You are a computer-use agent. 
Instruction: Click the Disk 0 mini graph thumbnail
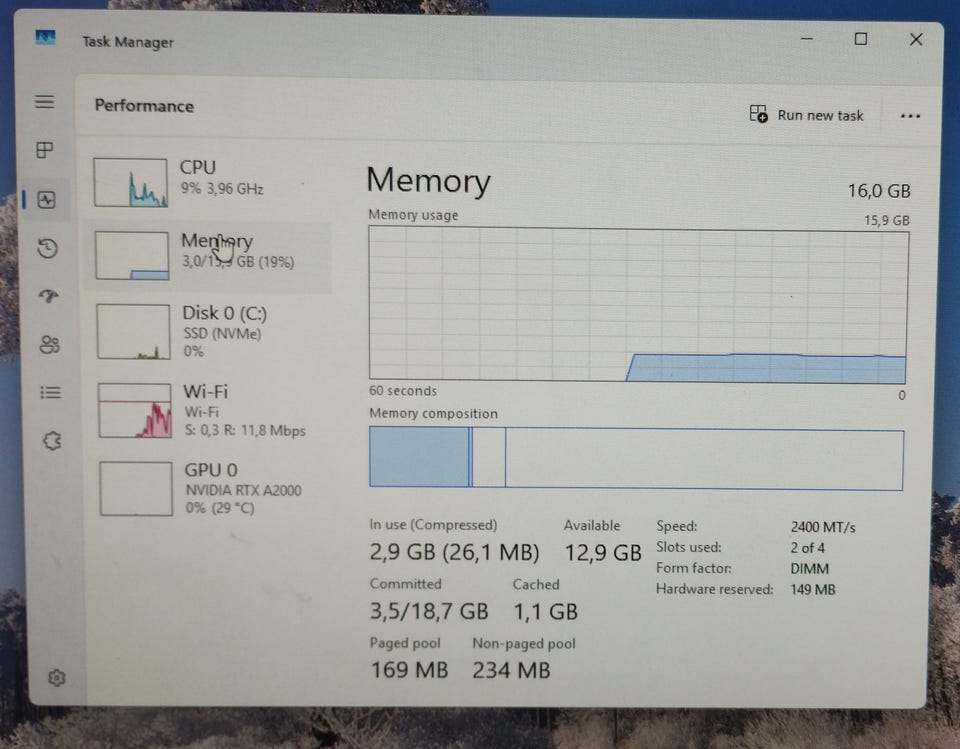tap(133, 331)
